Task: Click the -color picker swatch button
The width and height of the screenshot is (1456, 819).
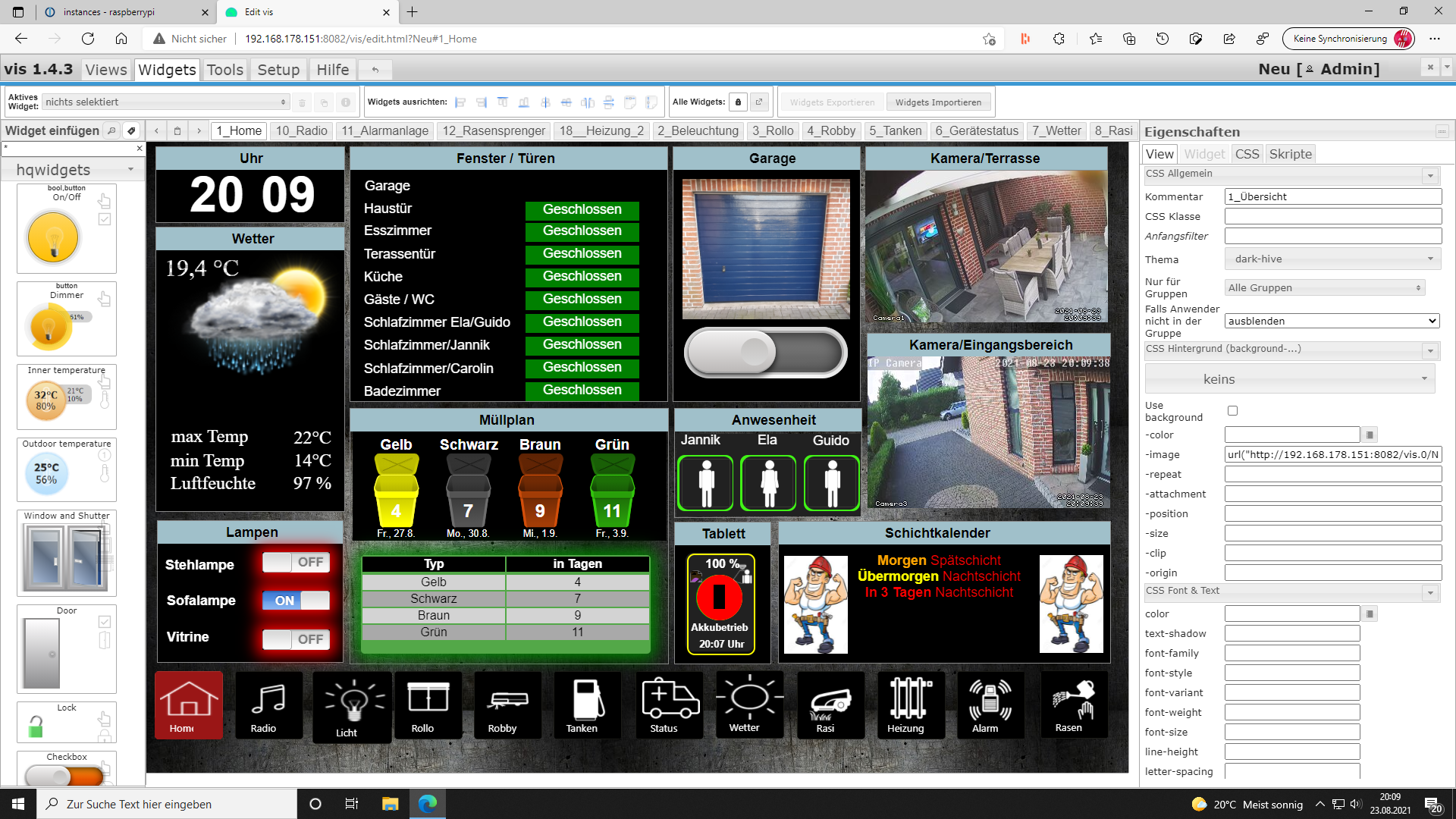Action: click(1370, 435)
